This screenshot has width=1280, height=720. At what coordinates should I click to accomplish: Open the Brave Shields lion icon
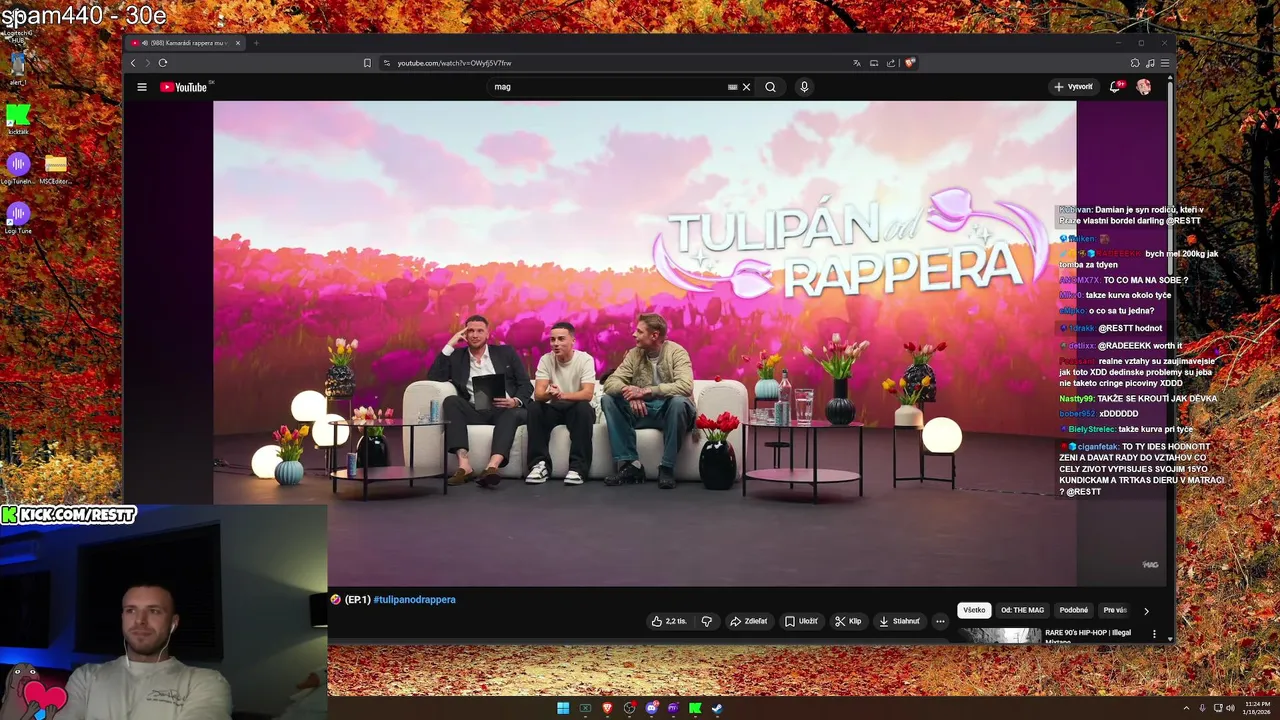pos(910,63)
